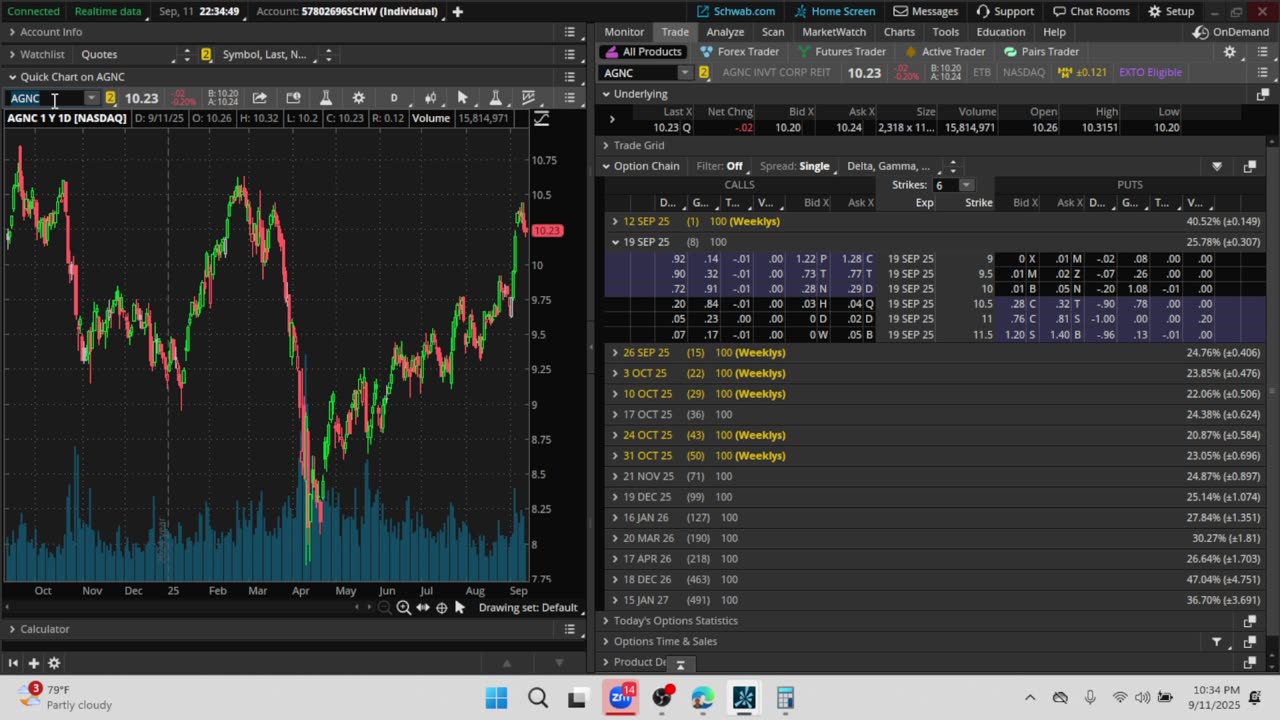The width and height of the screenshot is (1280, 720).
Task: Select the pointer drawing tool in chart toolbar
Action: pyautogui.click(x=462, y=98)
